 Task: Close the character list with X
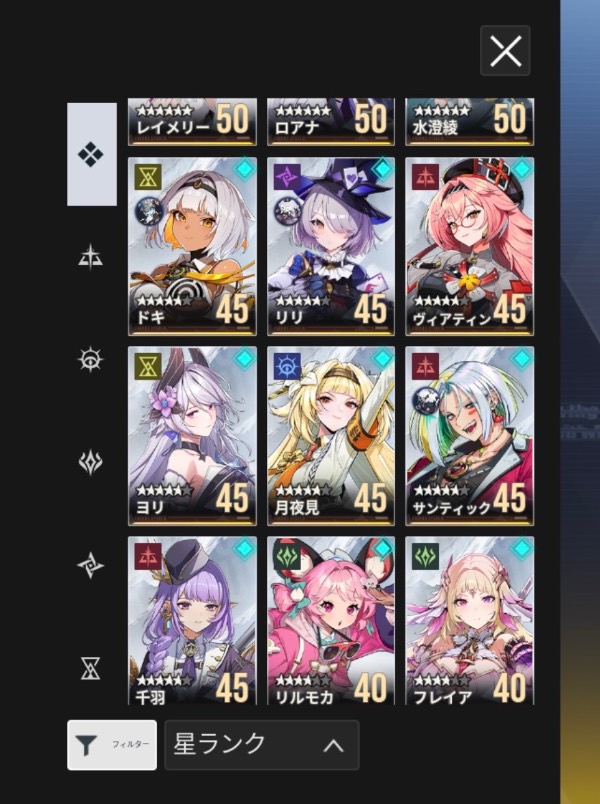coord(505,51)
